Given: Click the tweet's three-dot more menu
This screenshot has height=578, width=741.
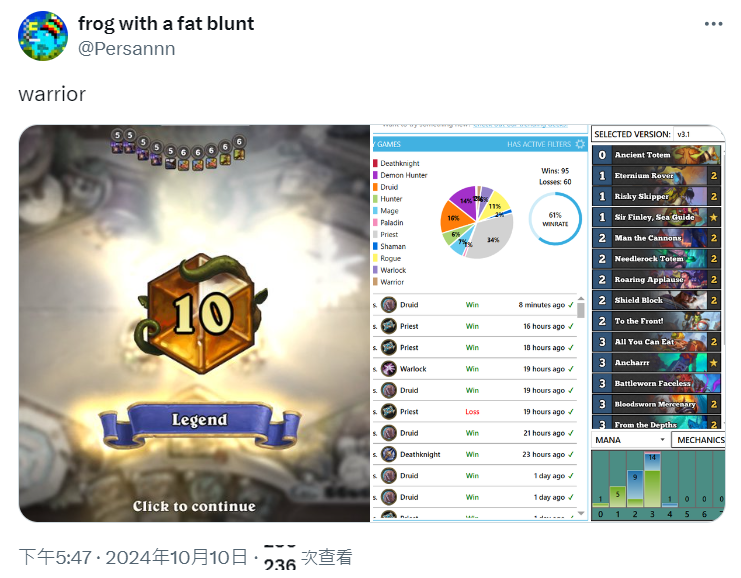Looking at the screenshot, I should (x=713, y=24).
